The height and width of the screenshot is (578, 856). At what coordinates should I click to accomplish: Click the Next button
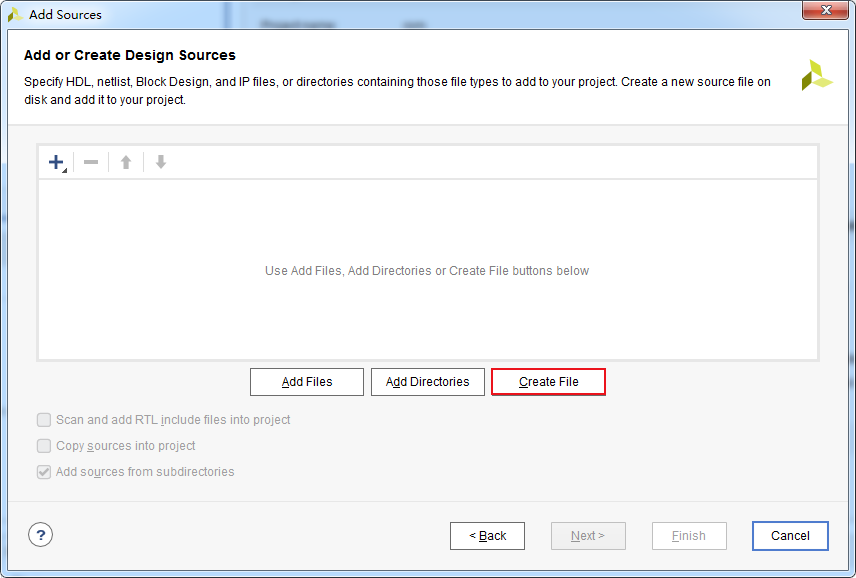pyautogui.click(x=588, y=536)
